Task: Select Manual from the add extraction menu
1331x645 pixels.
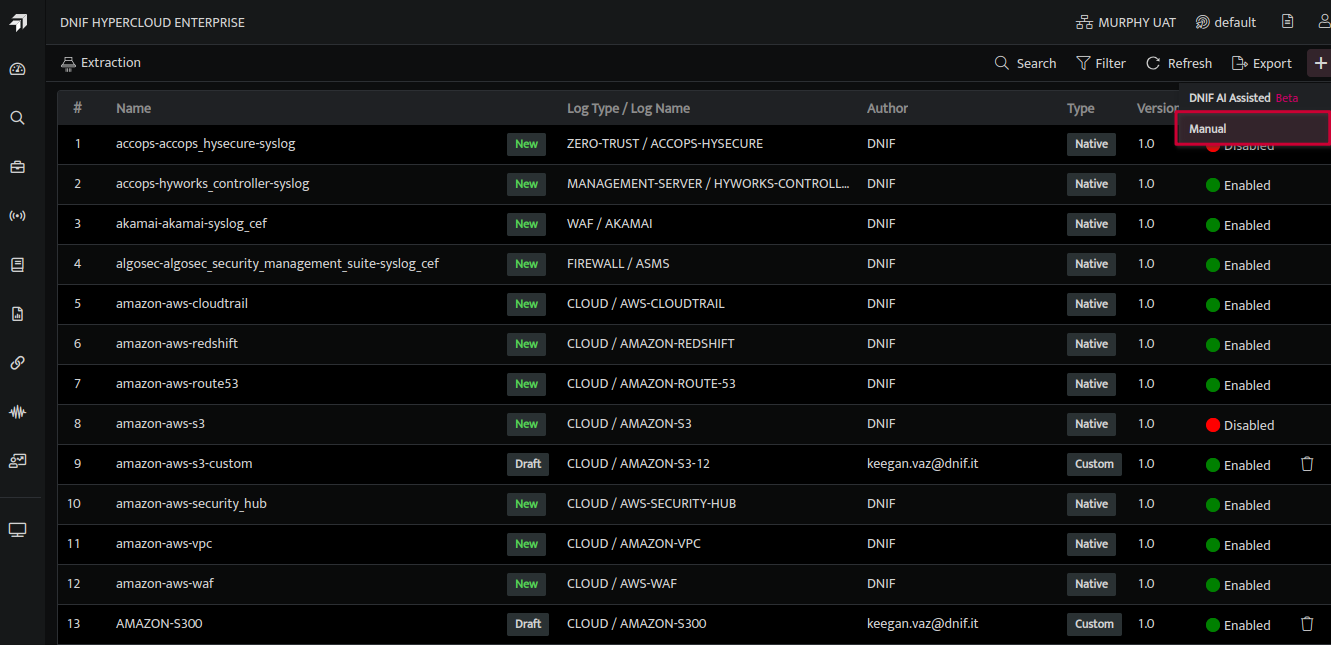Action: pyautogui.click(x=1252, y=128)
